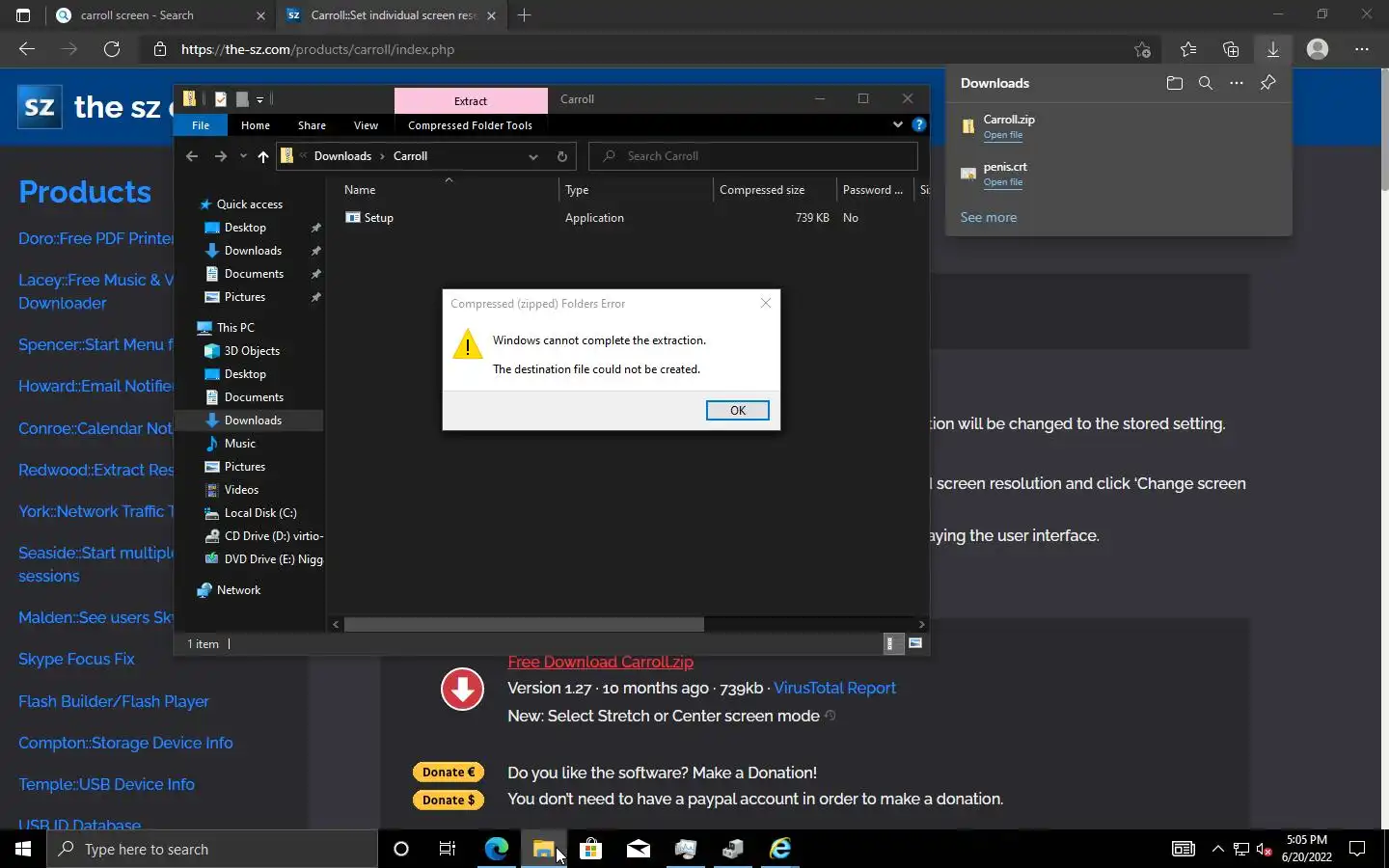Open the Home ribbon tab
This screenshot has height=868, width=1389.
click(256, 125)
